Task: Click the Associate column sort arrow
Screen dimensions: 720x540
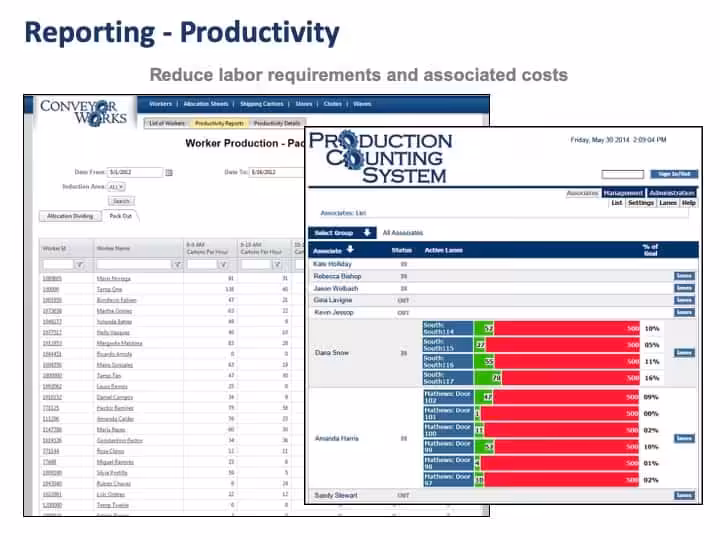Action: [350, 249]
